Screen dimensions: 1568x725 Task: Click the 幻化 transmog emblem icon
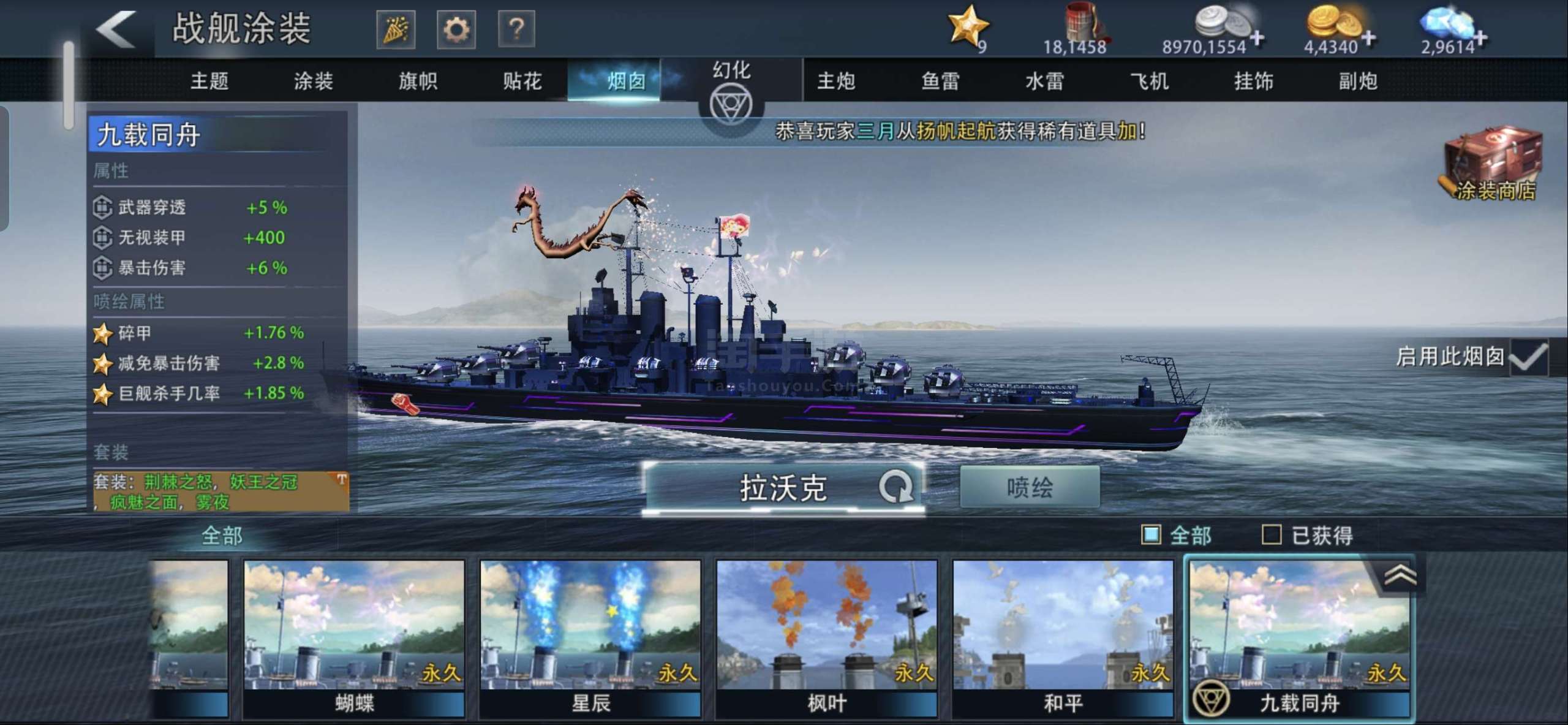tap(731, 104)
